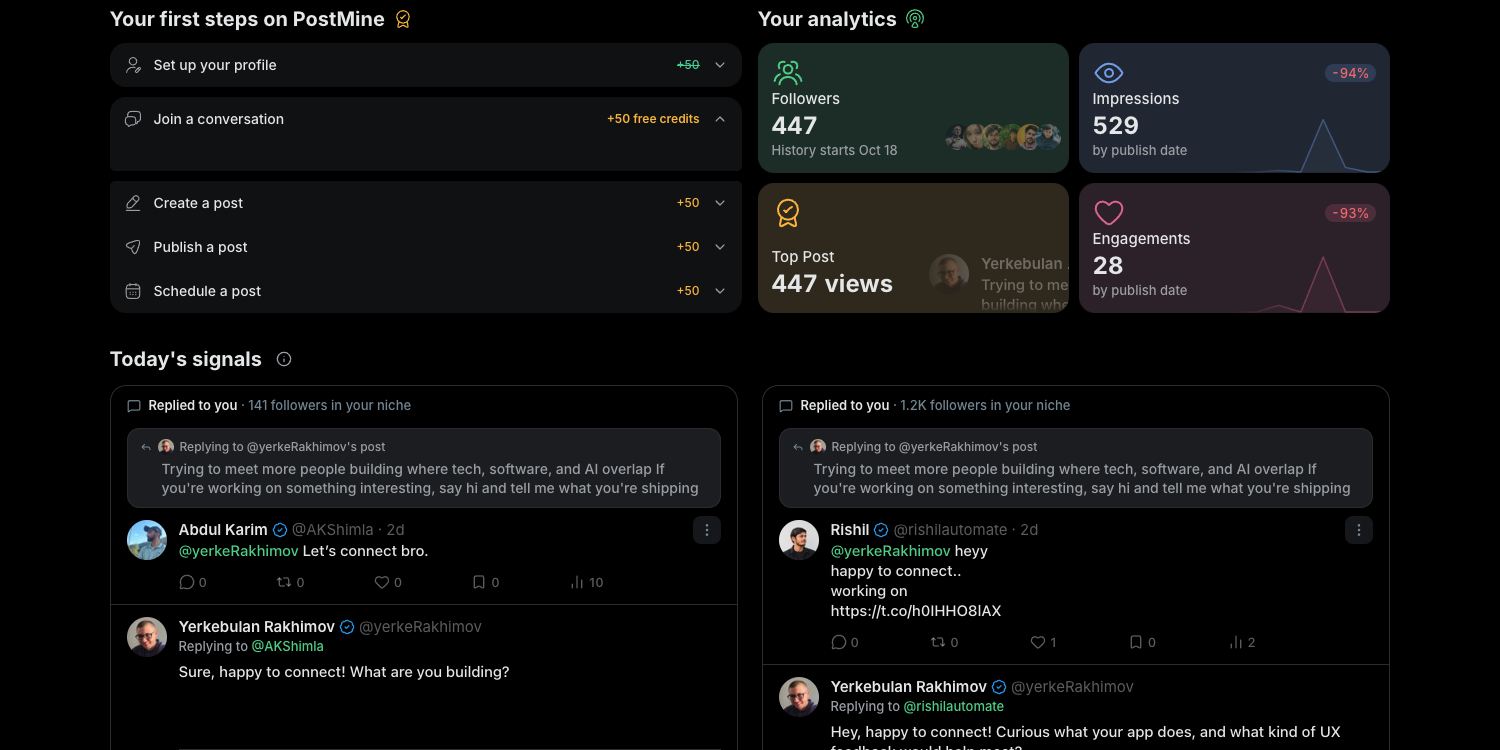Click the views chart icon on Rishil's tweet
This screenshot has height=750, width=1500.
pyautogui.click(x=1236, y=642)
